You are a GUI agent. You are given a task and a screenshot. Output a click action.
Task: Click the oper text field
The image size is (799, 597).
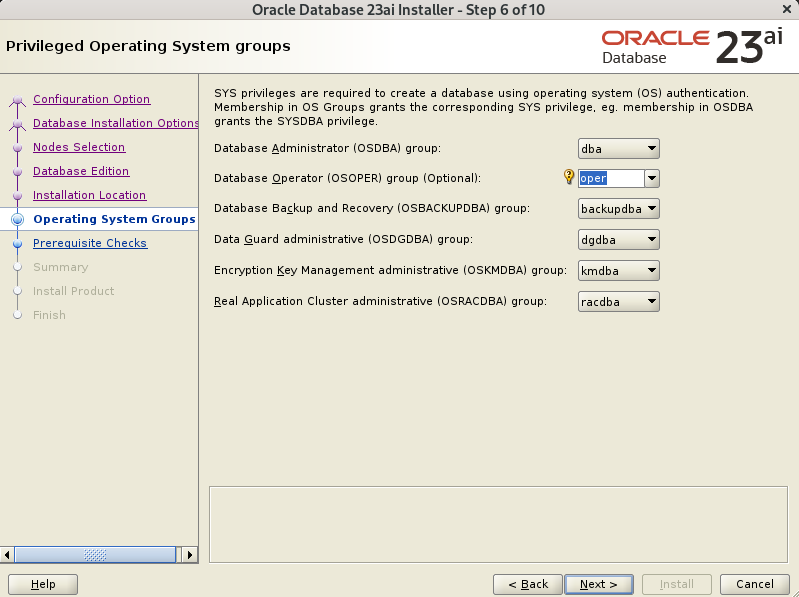(x=611, y=178)
